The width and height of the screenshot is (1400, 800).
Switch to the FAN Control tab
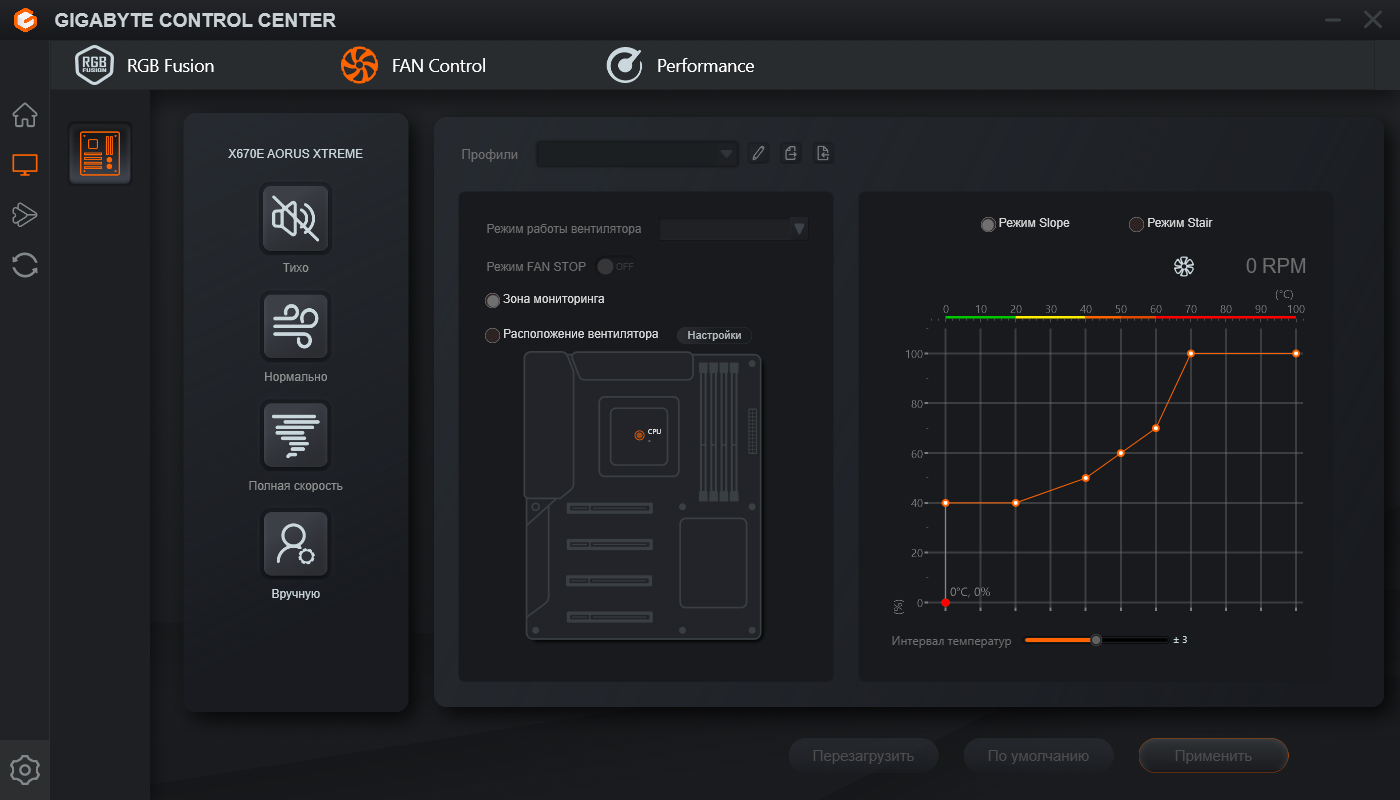413,66
